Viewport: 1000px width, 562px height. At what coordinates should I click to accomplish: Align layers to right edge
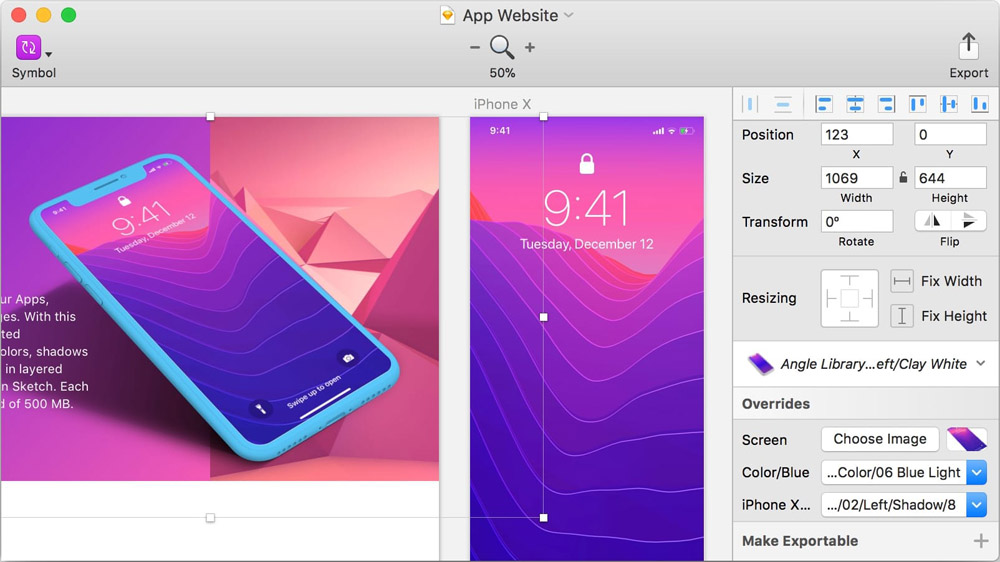(886, 104)
